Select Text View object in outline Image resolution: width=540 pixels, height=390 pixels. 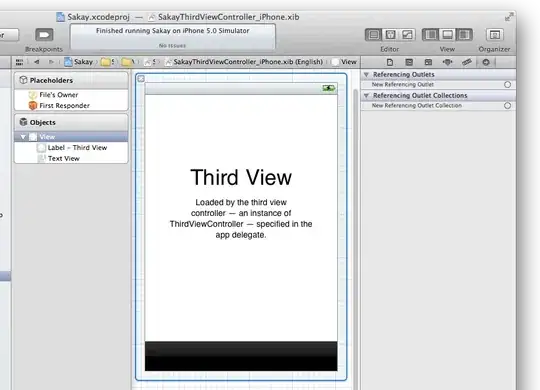coord(71,158)
